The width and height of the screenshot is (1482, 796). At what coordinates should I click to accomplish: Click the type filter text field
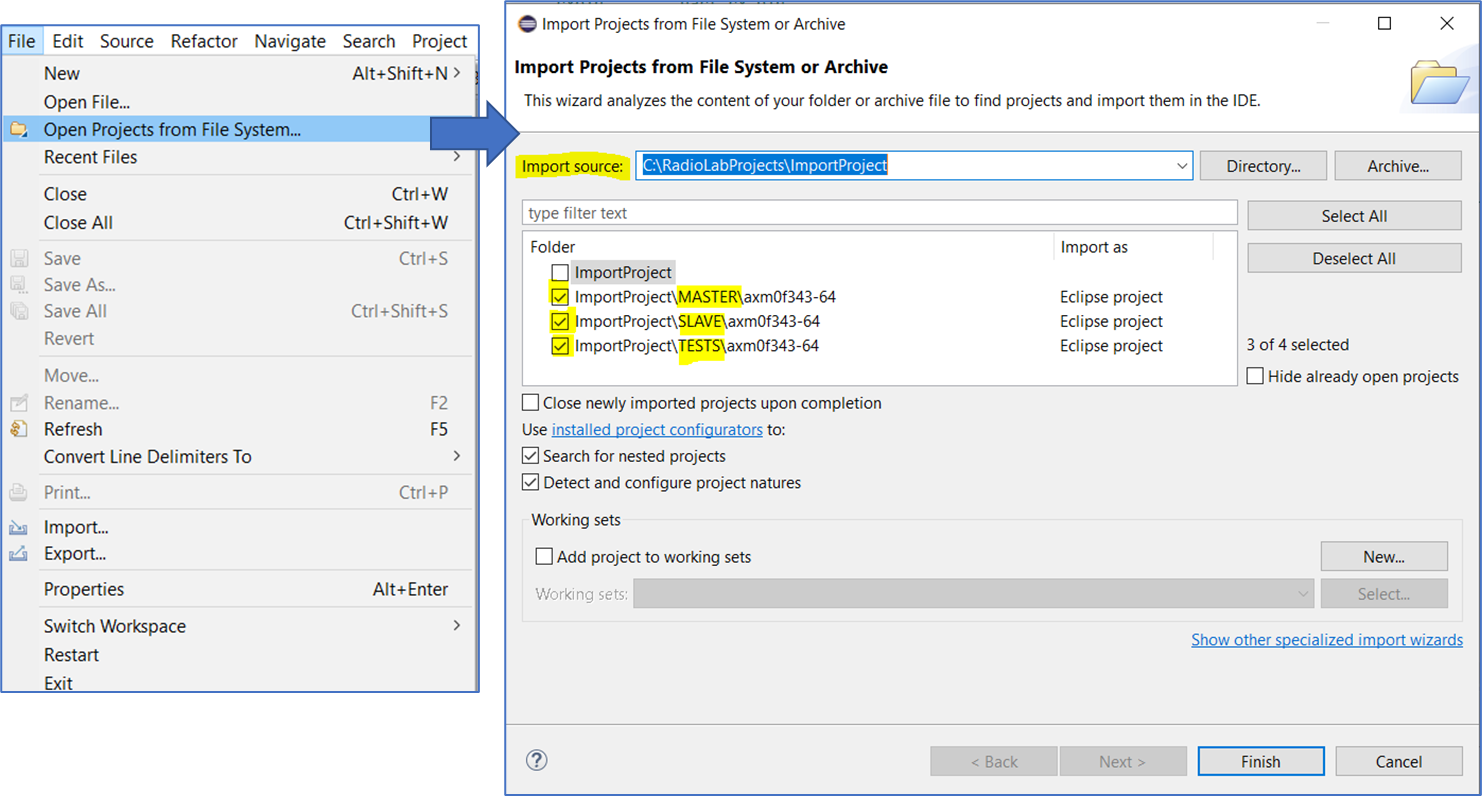pyautogui.click(x=880, y=213)
